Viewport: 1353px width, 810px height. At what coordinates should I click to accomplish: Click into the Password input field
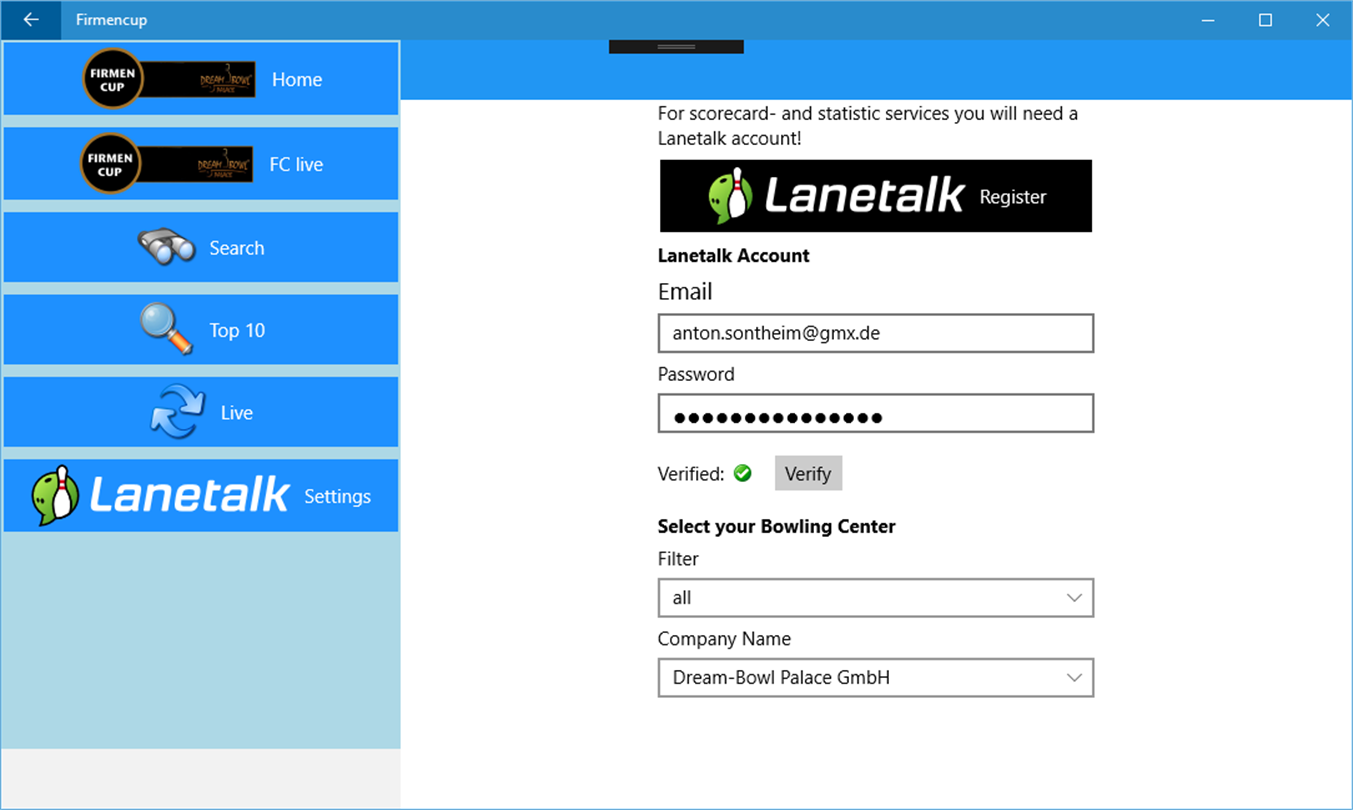pyautogui.click(x=876, y=414)
